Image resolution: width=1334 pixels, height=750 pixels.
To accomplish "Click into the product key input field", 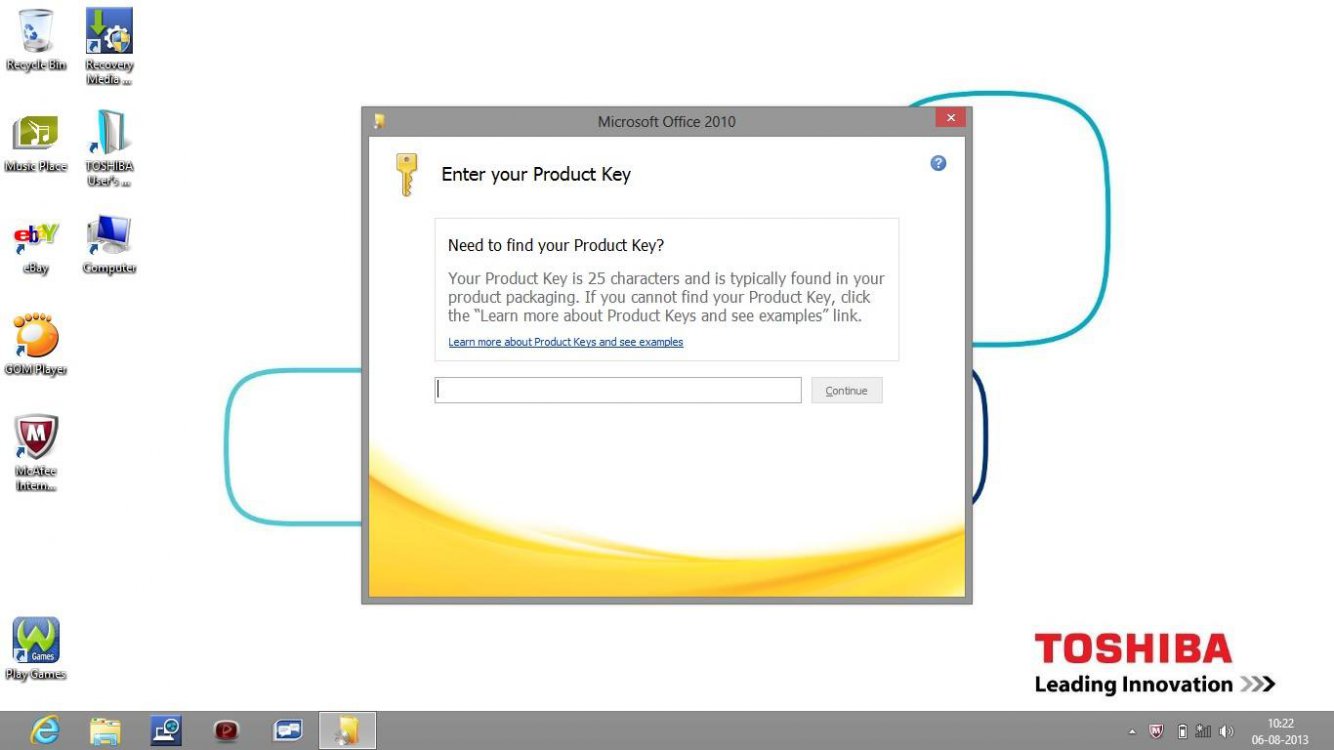I will pos(618,390).
